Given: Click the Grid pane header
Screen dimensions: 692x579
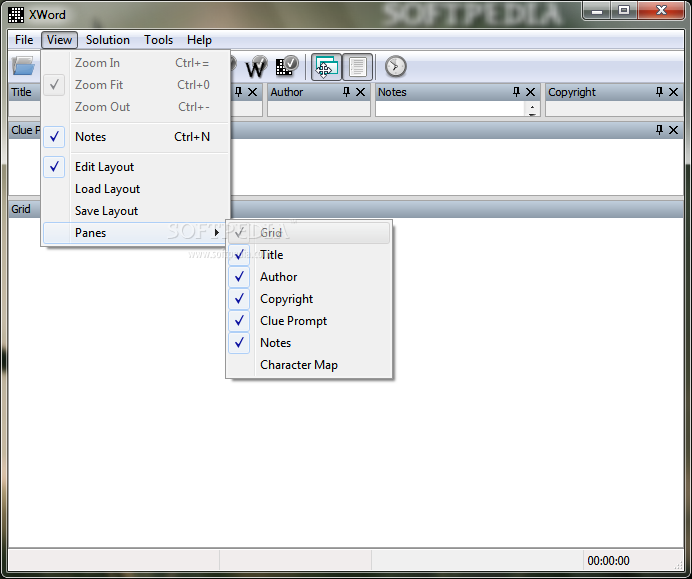Looking at the screenshot, I should pyautogui.click(x=346, y=209).
